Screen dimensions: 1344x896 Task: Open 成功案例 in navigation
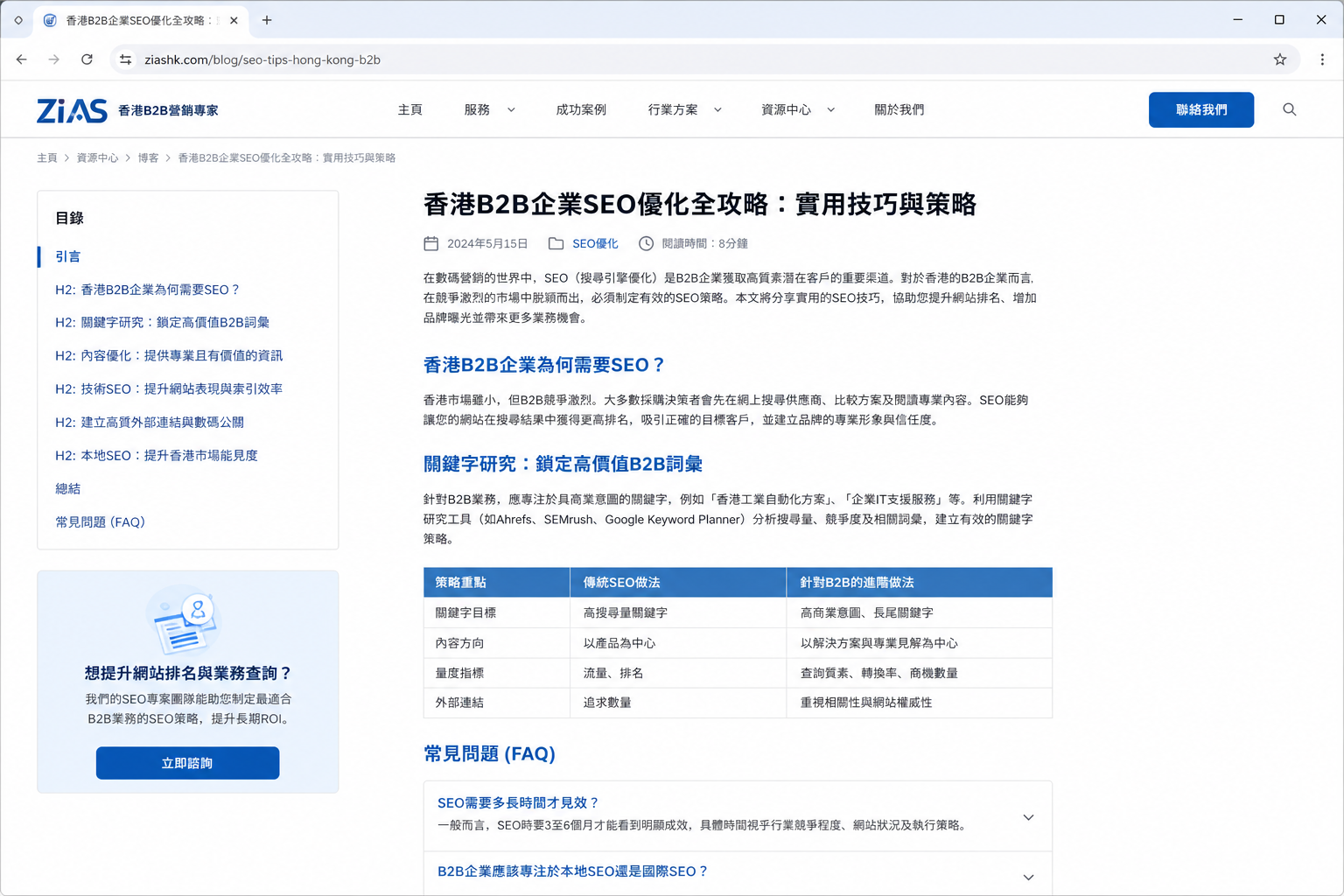(x=581, y=110)
